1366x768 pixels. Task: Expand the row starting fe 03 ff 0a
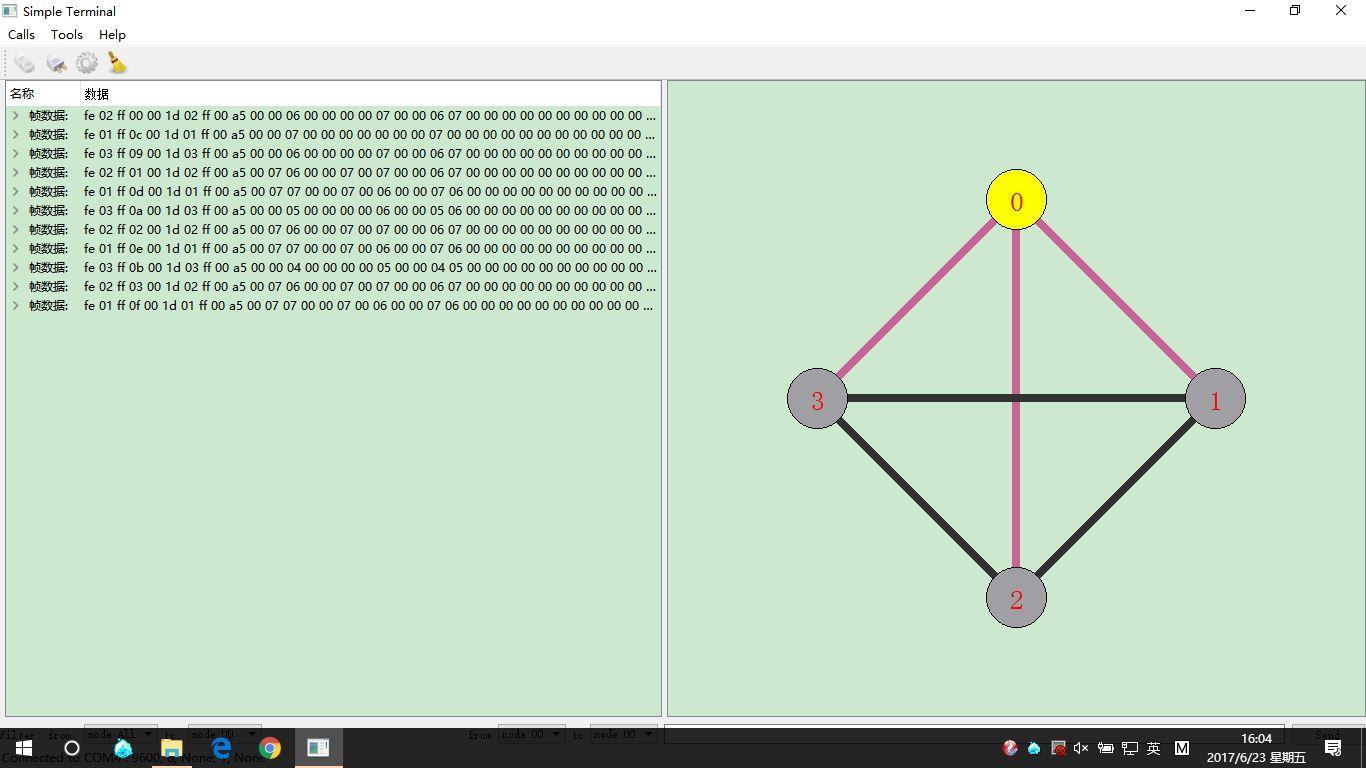[15, 211]
